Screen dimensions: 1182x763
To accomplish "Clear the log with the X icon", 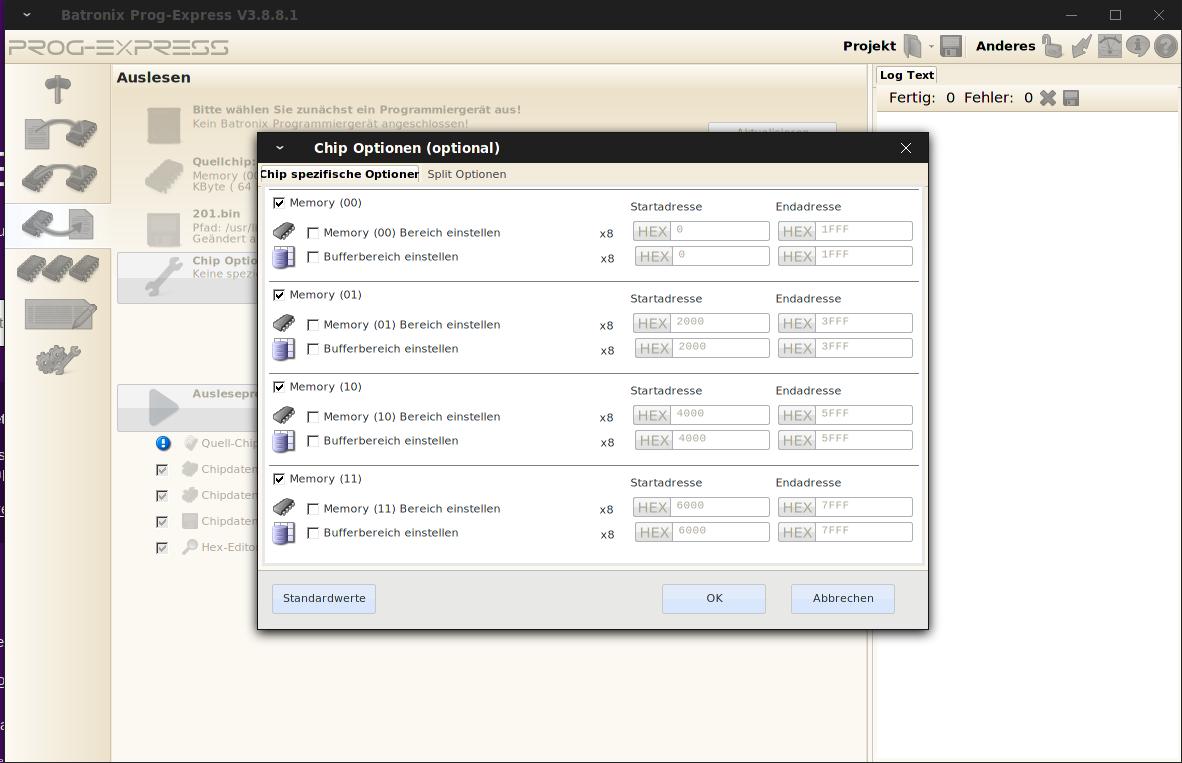I will click(x=1048, y=97).
